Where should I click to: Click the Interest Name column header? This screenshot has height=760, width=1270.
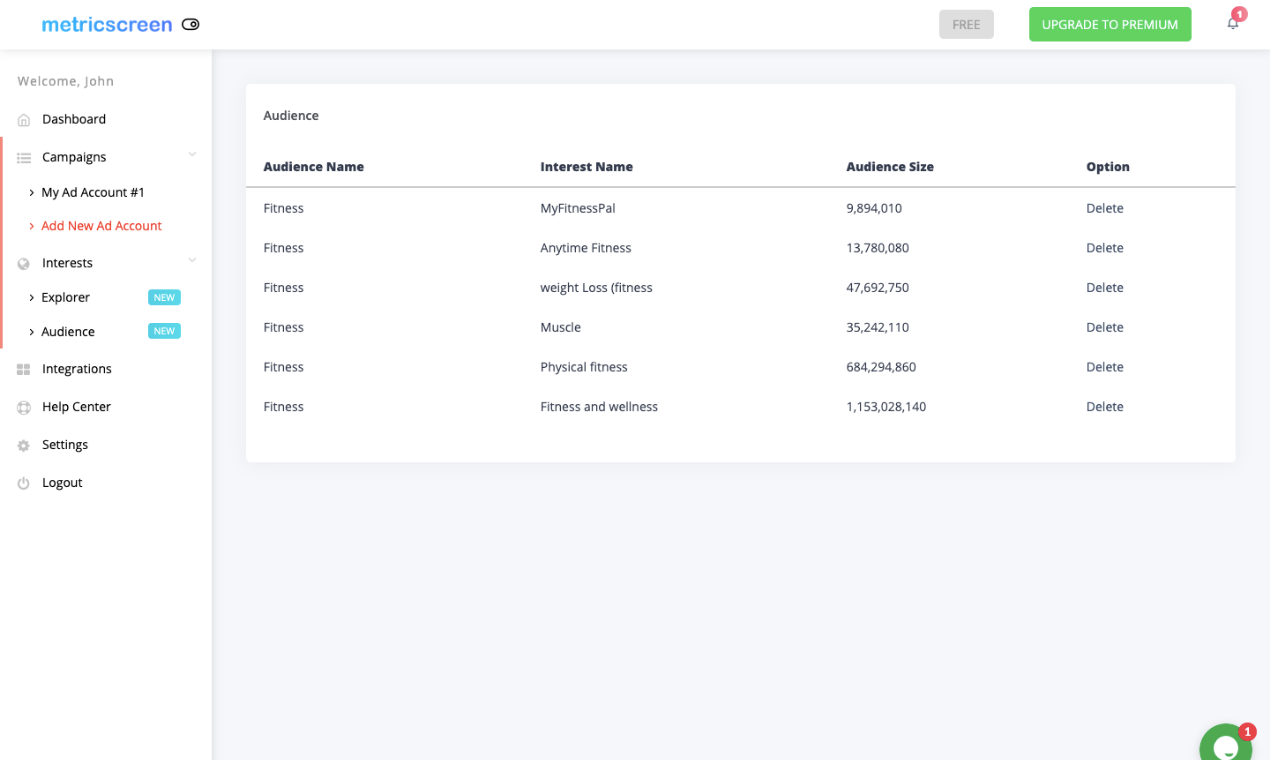587,167
